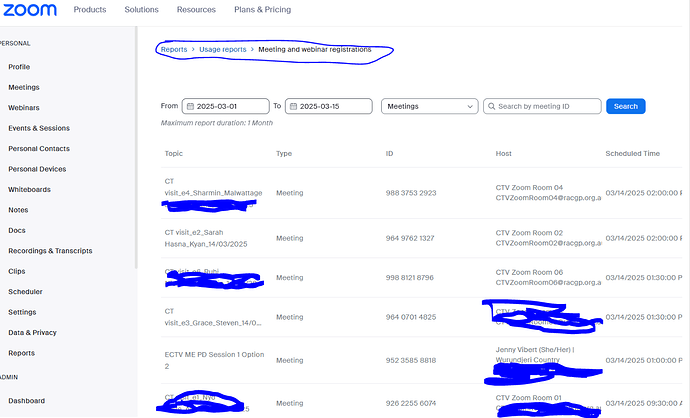690x418 pixels.
Task: Click meeting ID 998 8121 8796
Action: [410, 278]
